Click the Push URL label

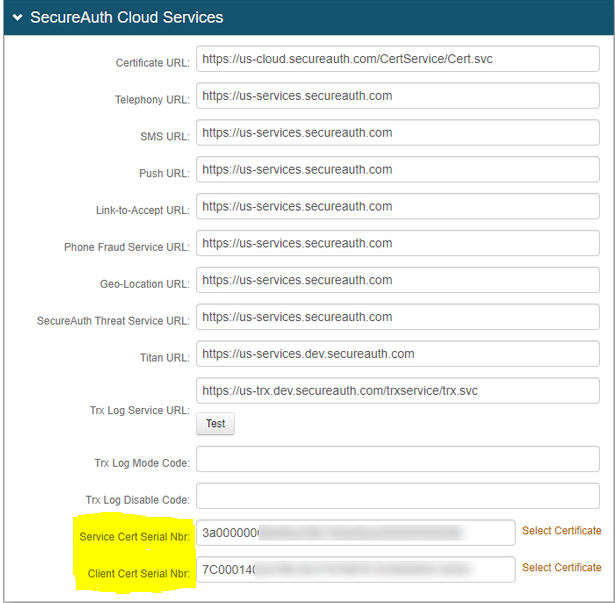pos(164,173)
